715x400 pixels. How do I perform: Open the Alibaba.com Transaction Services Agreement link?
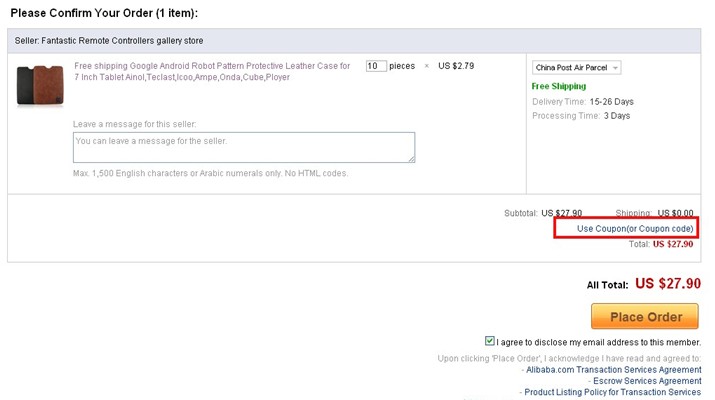pos(614,370)
